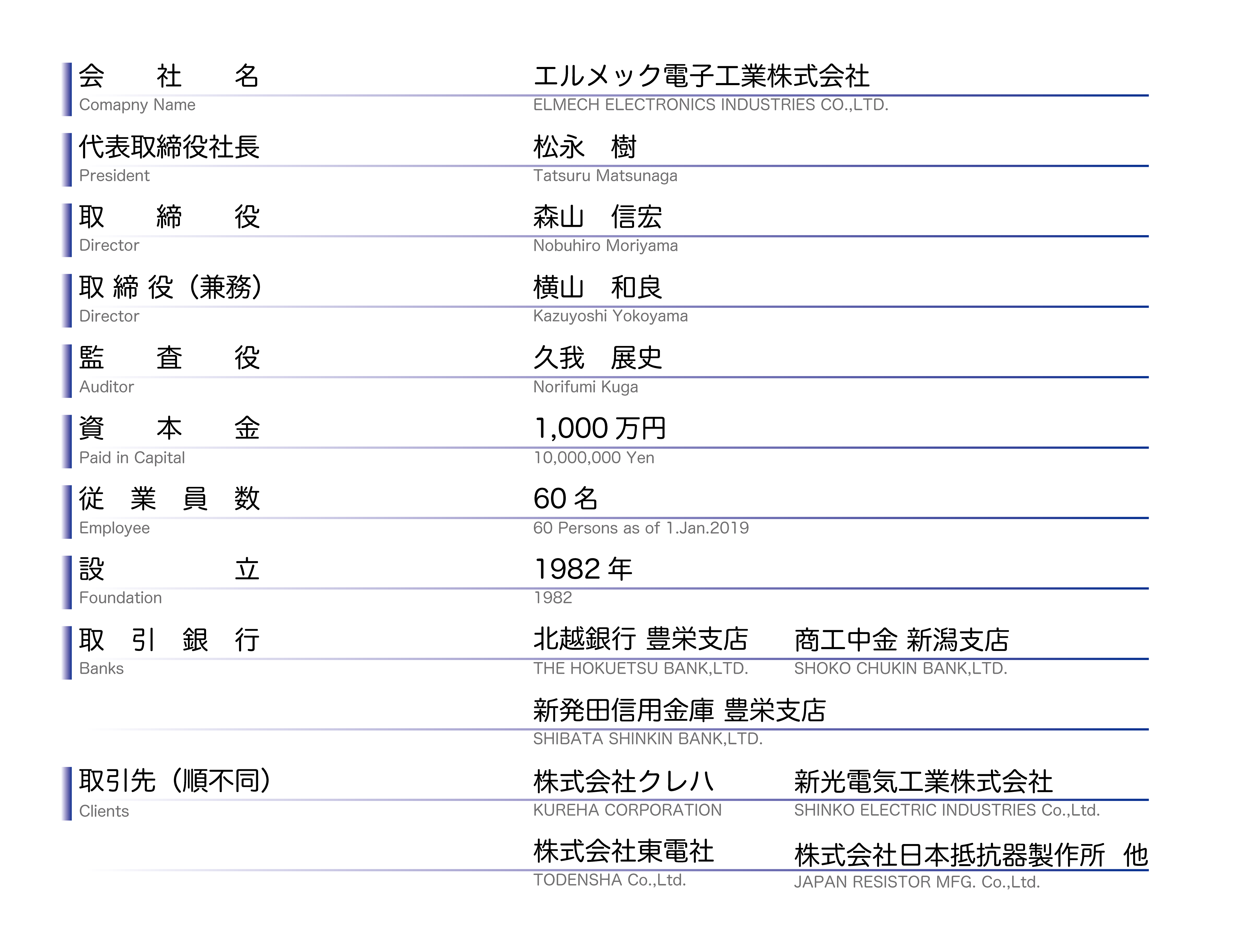
Task: Click 'SHIBATA SHINKIN BANK,LTD.' text
Action: point(648,739)
